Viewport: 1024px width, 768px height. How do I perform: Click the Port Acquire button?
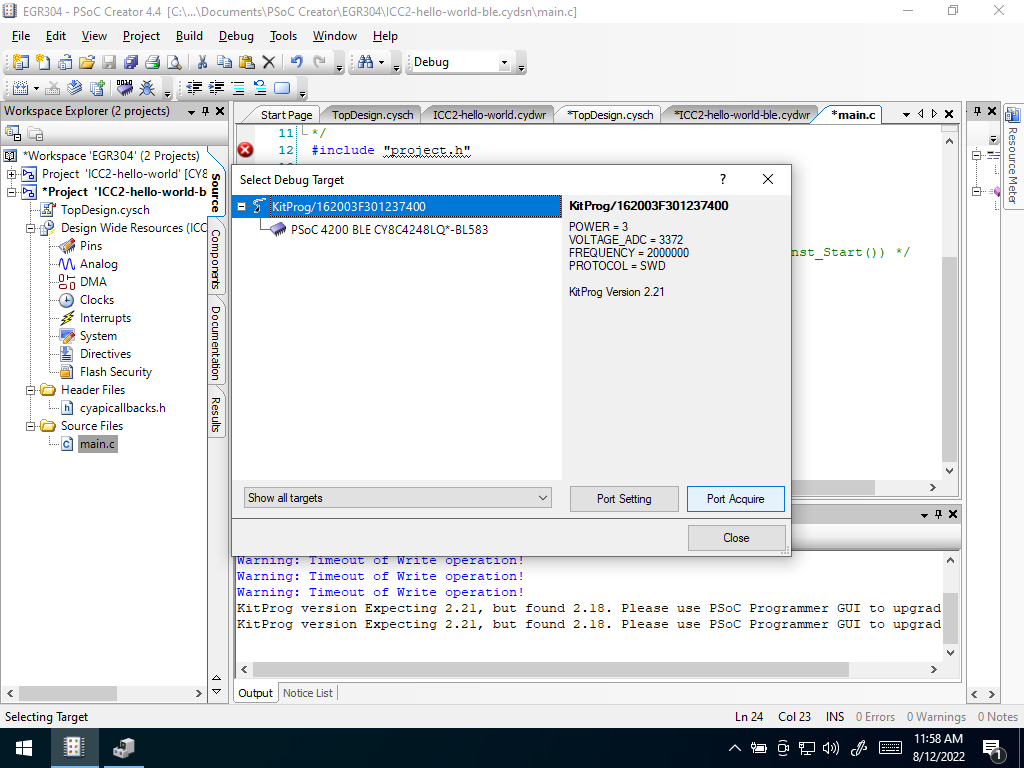735,499
